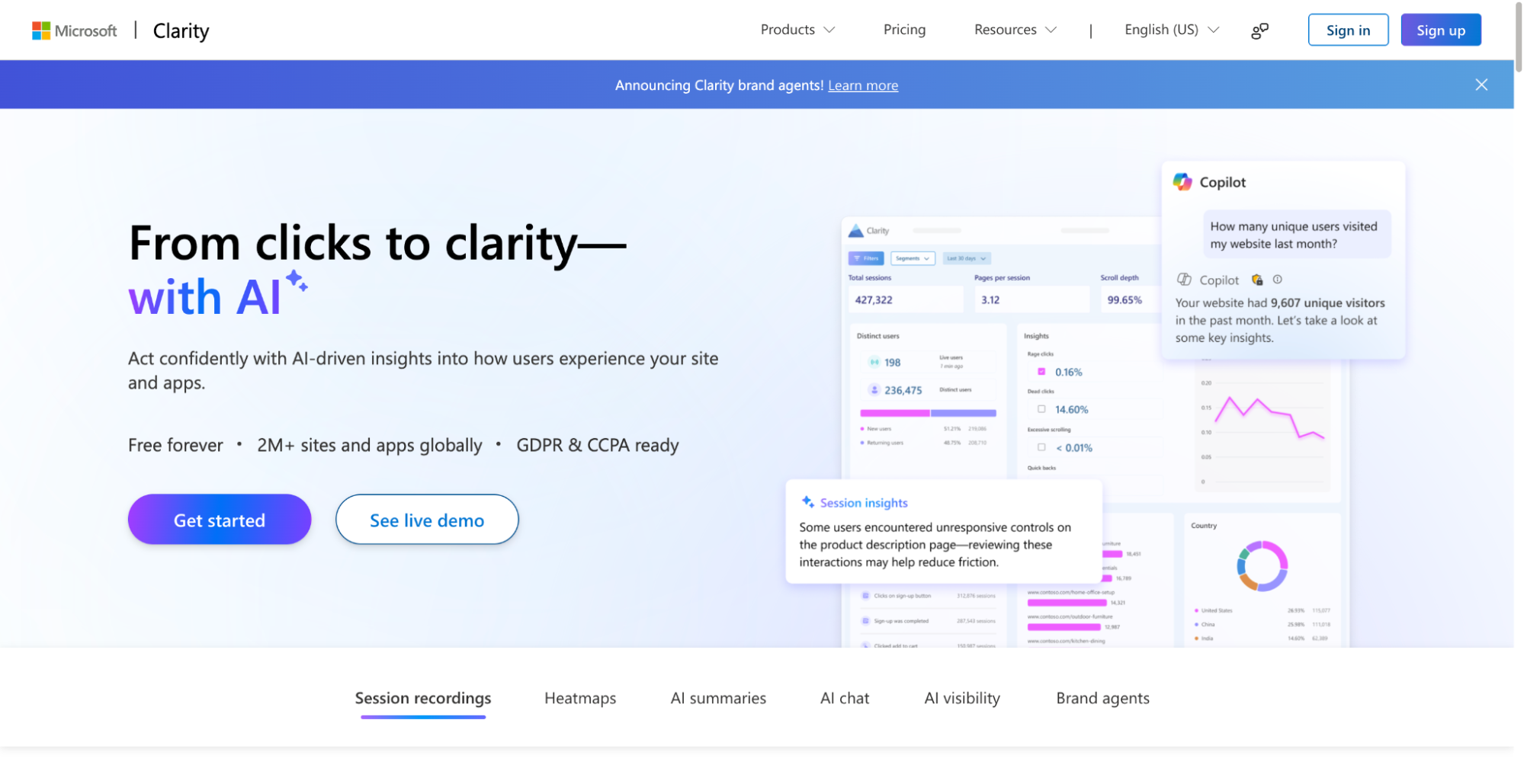Dismiss the brand agents announcement banner

[1481, 85]
